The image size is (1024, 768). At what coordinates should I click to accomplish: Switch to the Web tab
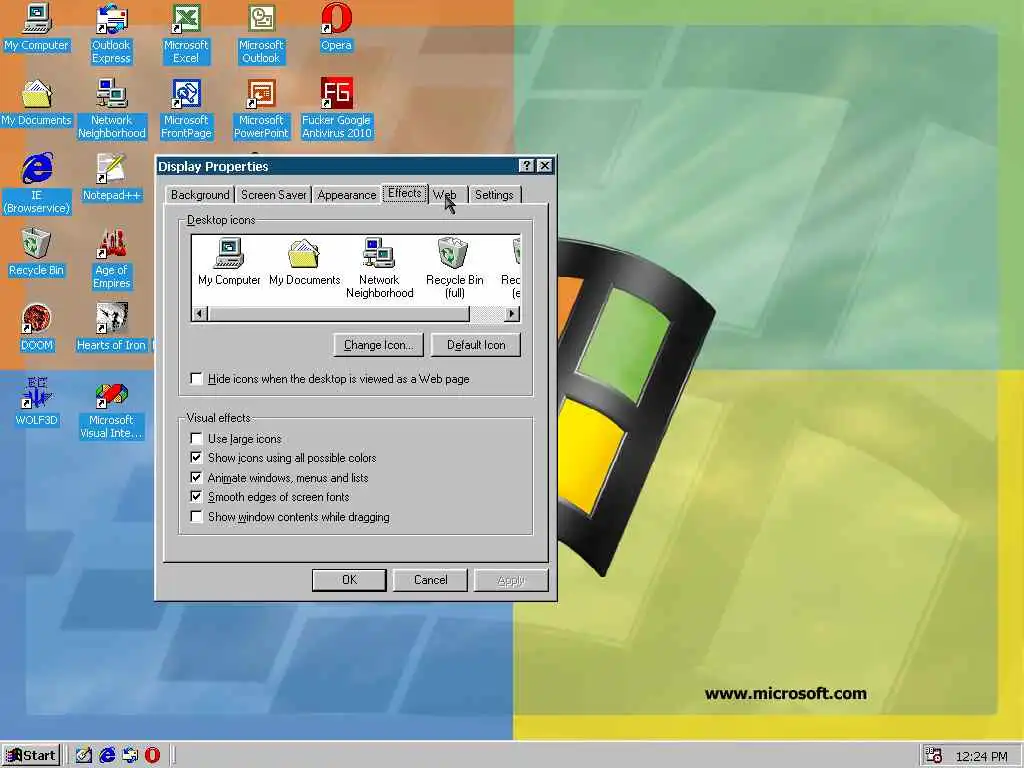pyautogui.click(x=445, y=195)
